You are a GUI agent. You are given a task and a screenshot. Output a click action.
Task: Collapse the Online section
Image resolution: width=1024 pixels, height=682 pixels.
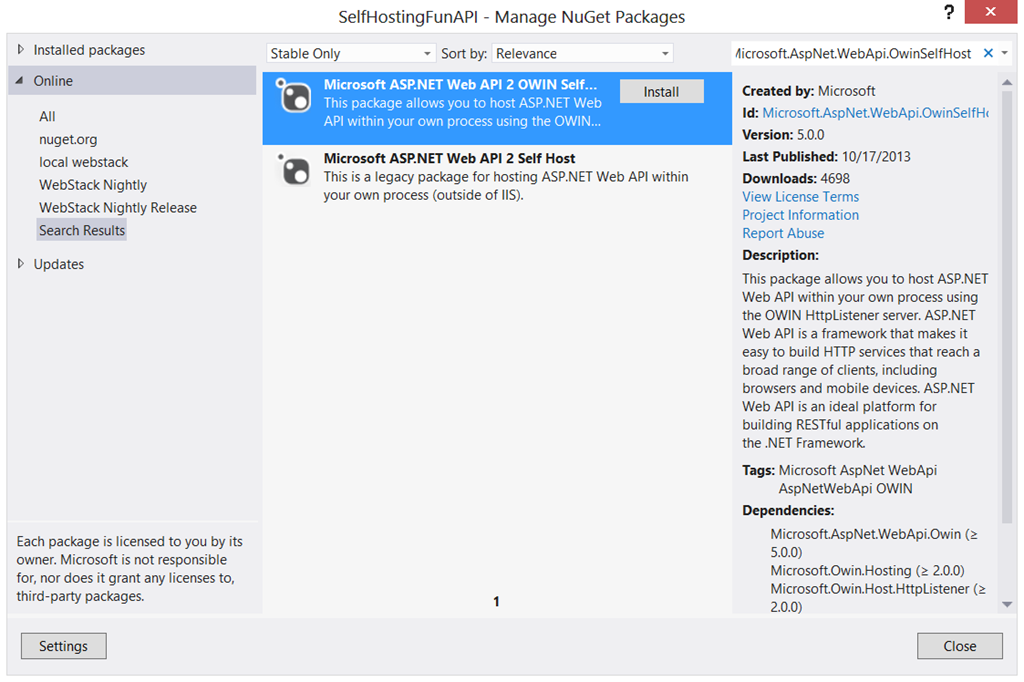(20, 80)
